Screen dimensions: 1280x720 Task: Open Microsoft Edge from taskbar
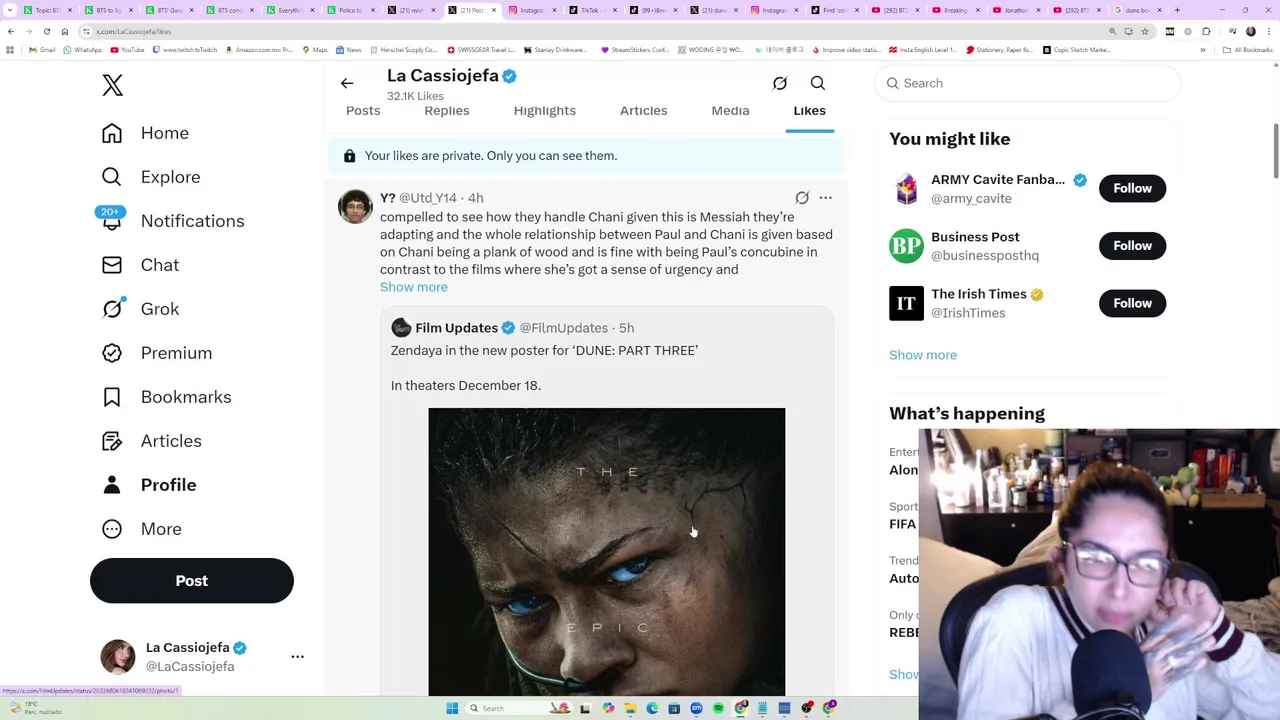pos(652,708)
